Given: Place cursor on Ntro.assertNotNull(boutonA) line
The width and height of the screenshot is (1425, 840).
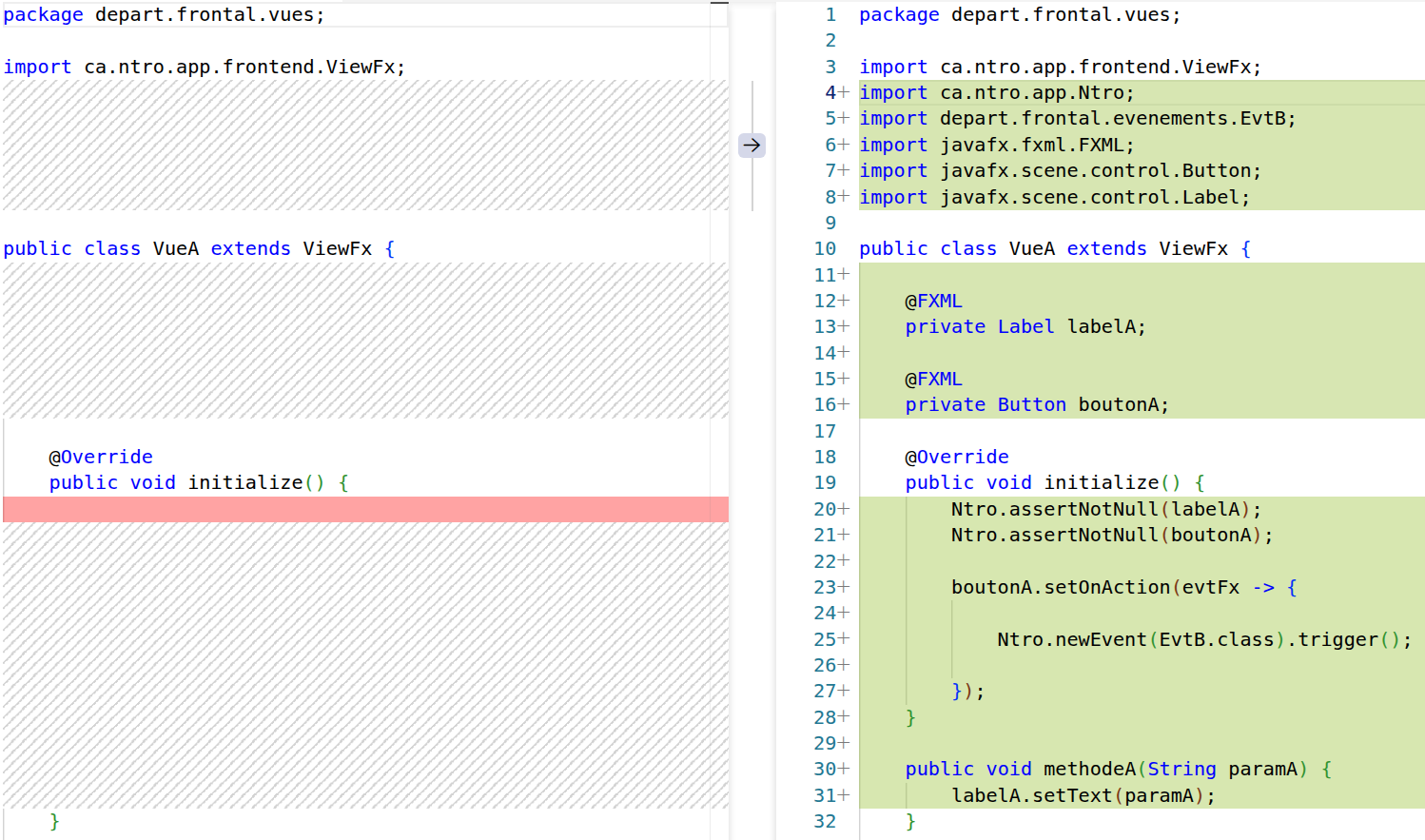Looking at the screenshot, I should pyautogui.click(x=1111, y=535).
